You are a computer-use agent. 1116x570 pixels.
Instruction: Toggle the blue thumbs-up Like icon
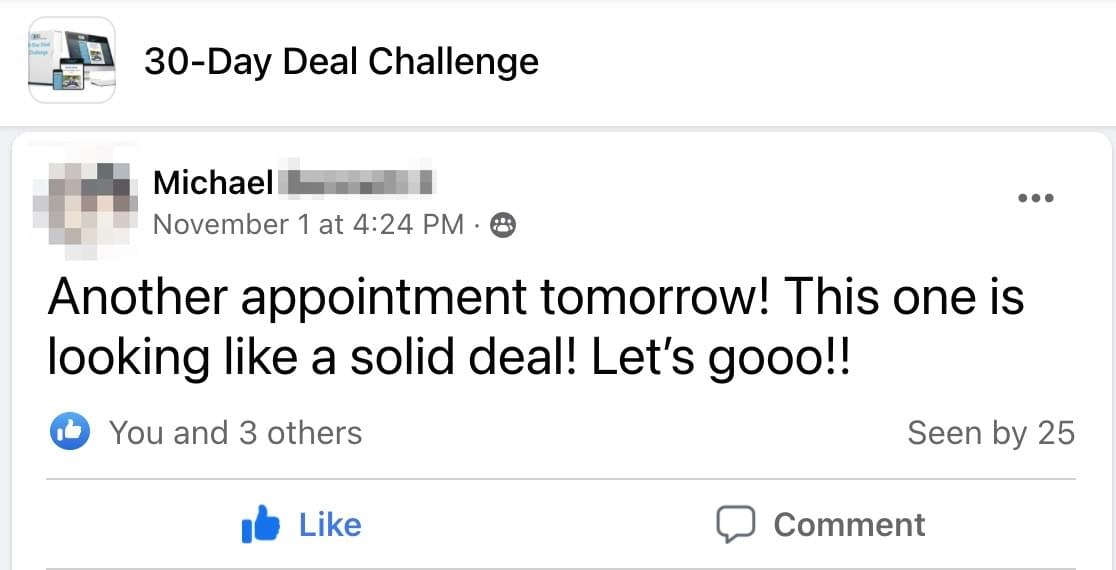click(259, 525)
